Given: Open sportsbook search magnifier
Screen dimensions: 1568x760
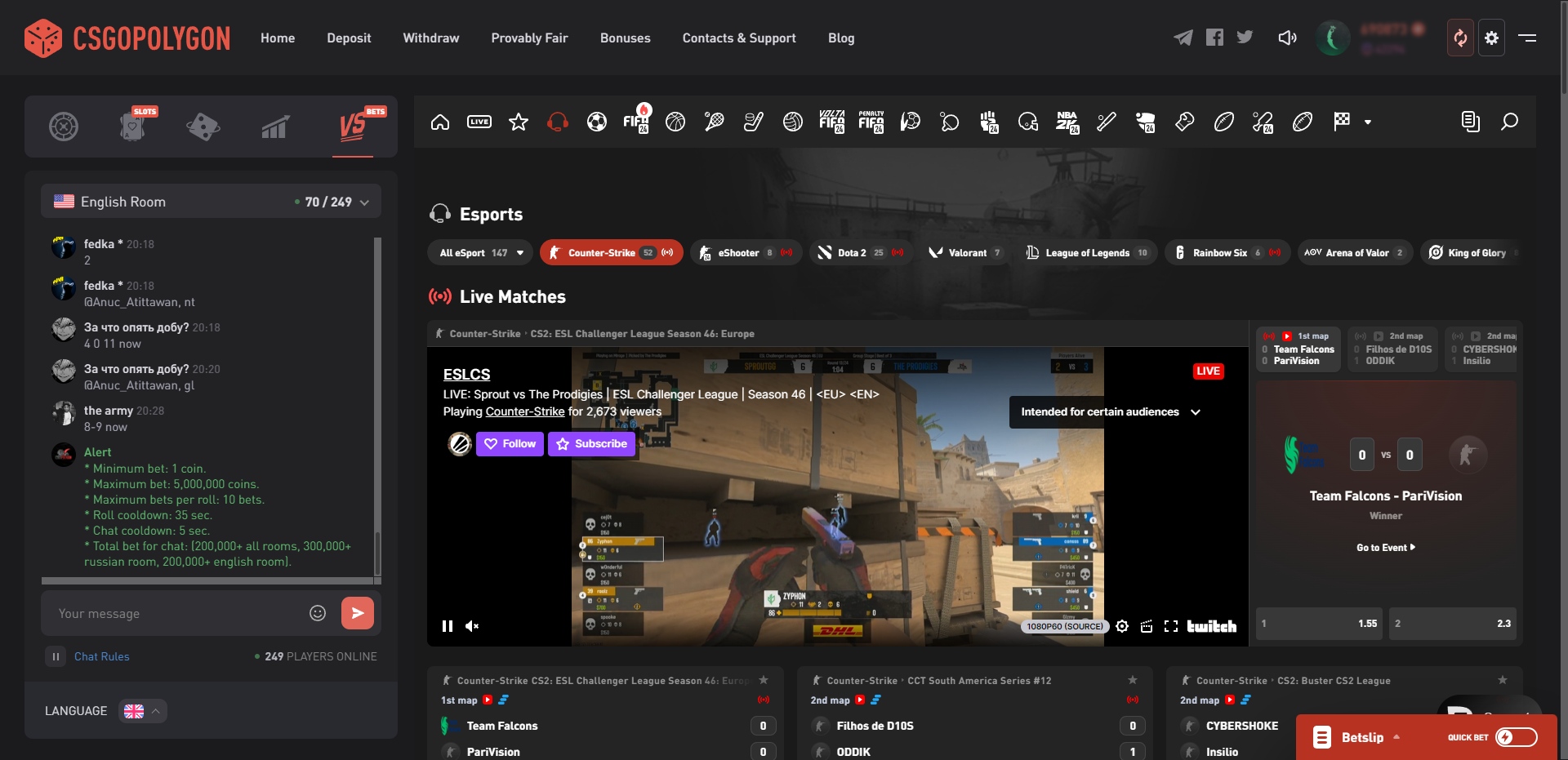Looking at the screenshot, I should pyautogui.click(x=1509, y=122).
